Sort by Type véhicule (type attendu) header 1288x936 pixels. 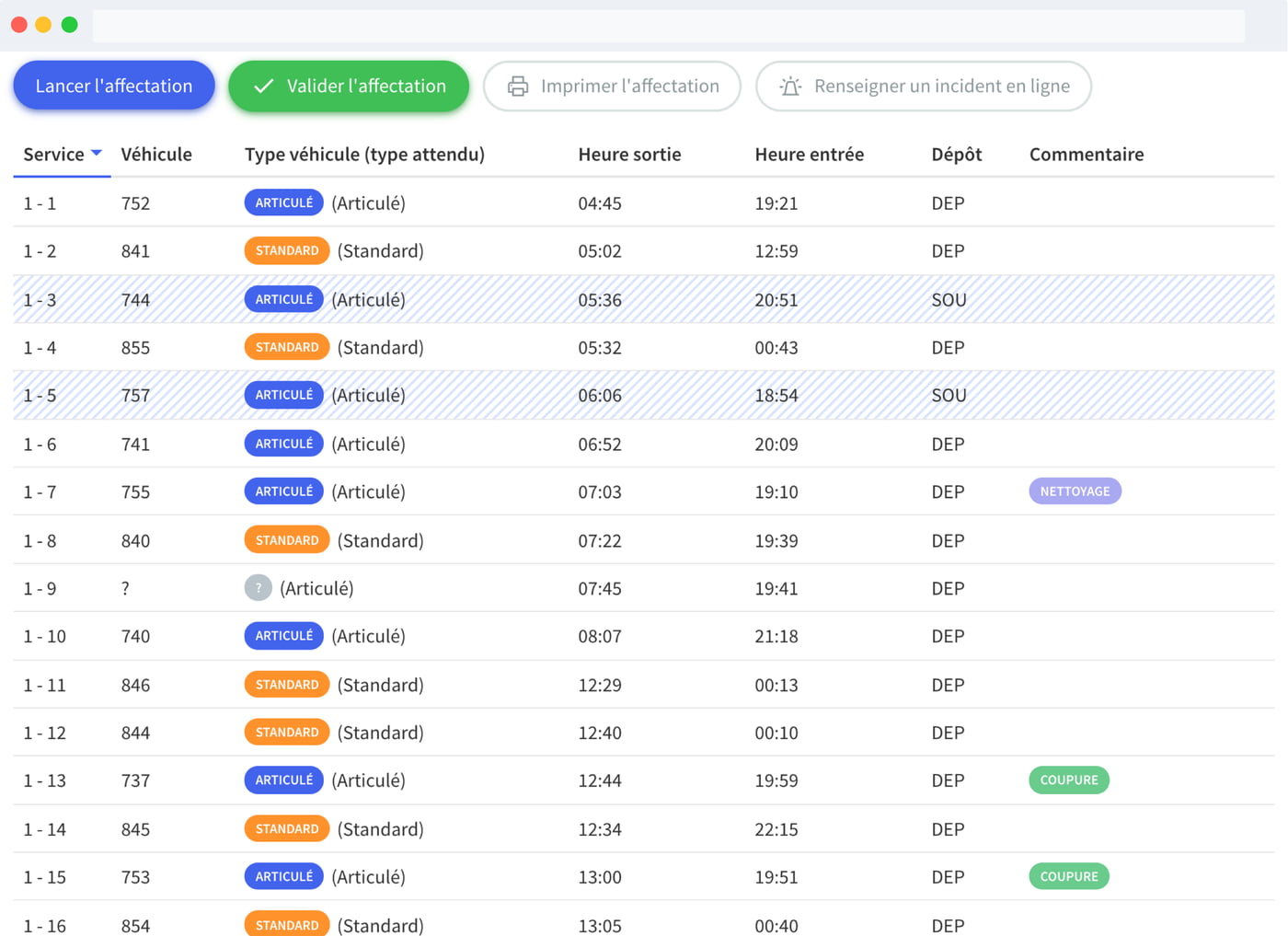tap(364, 154)
